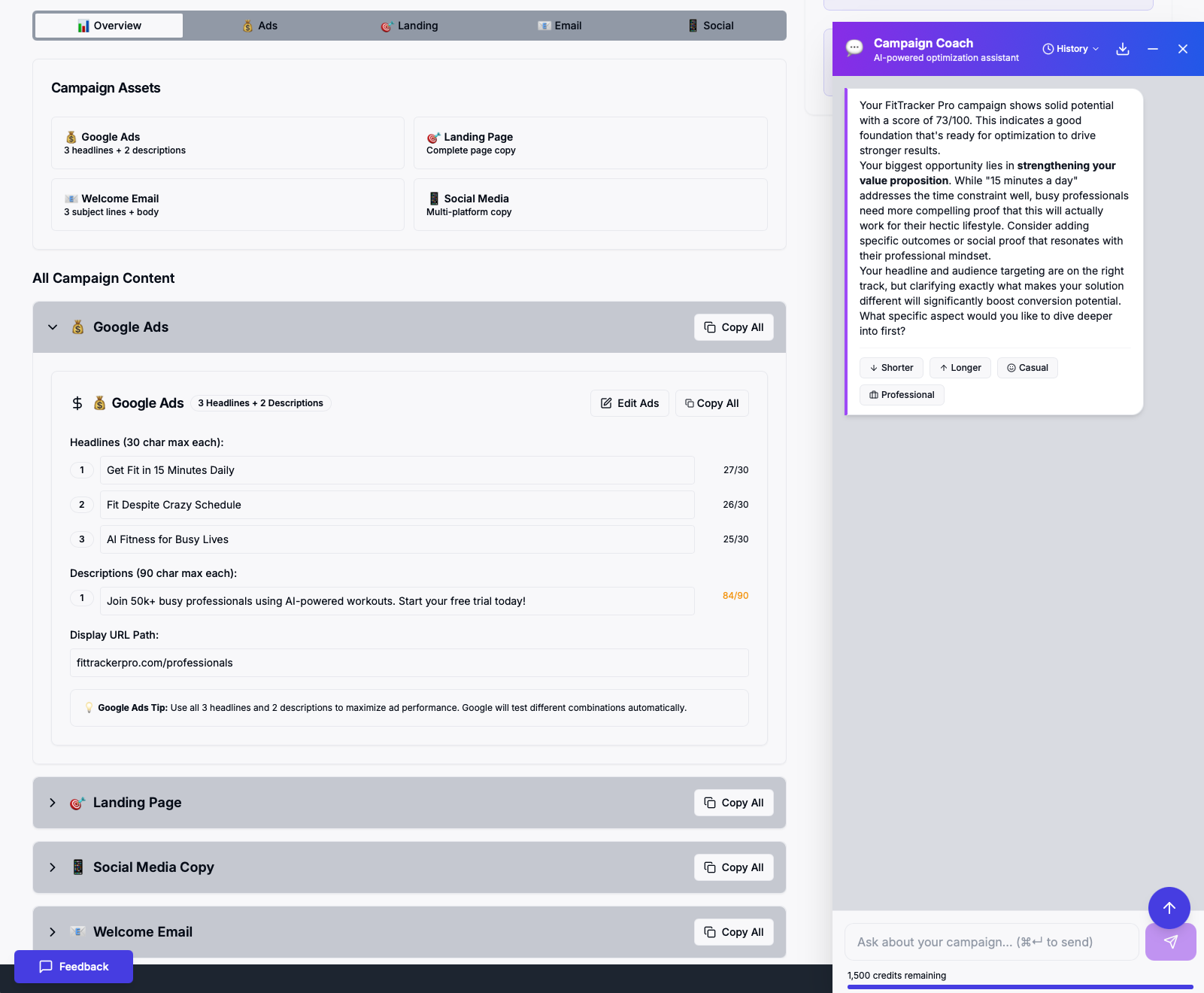Click the Landing Page target icon
This screenshot has width=1204, height=993.
pyautogui.click(x=433, y=137)
